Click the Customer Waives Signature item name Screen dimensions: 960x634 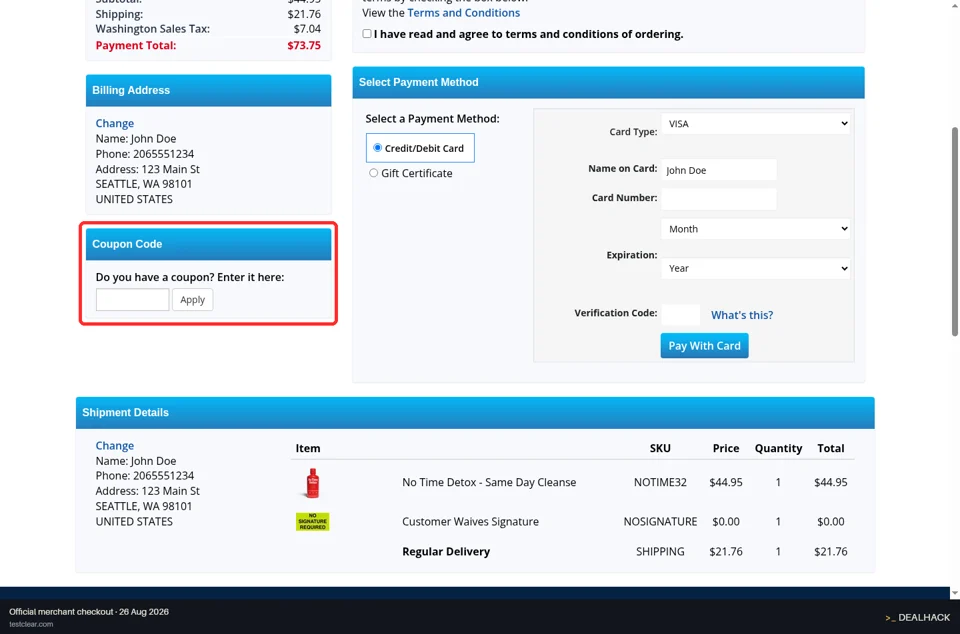470,521
